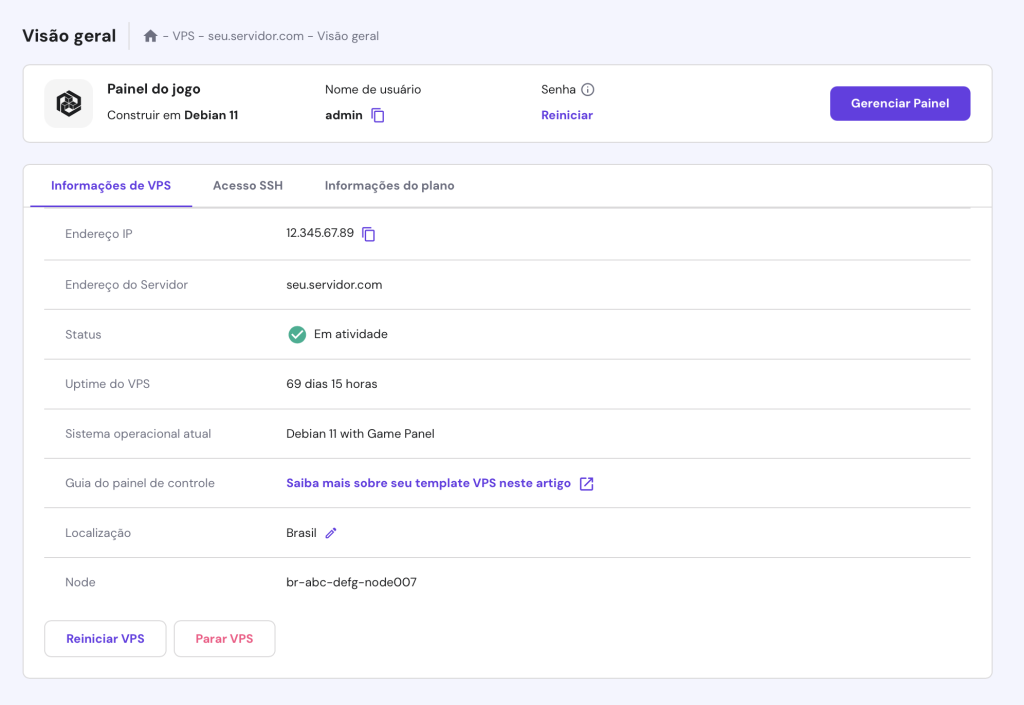Viewport: 1024px width, 705px height.
Task: Go to VPS in the breadcrumb
Action: 183,36
